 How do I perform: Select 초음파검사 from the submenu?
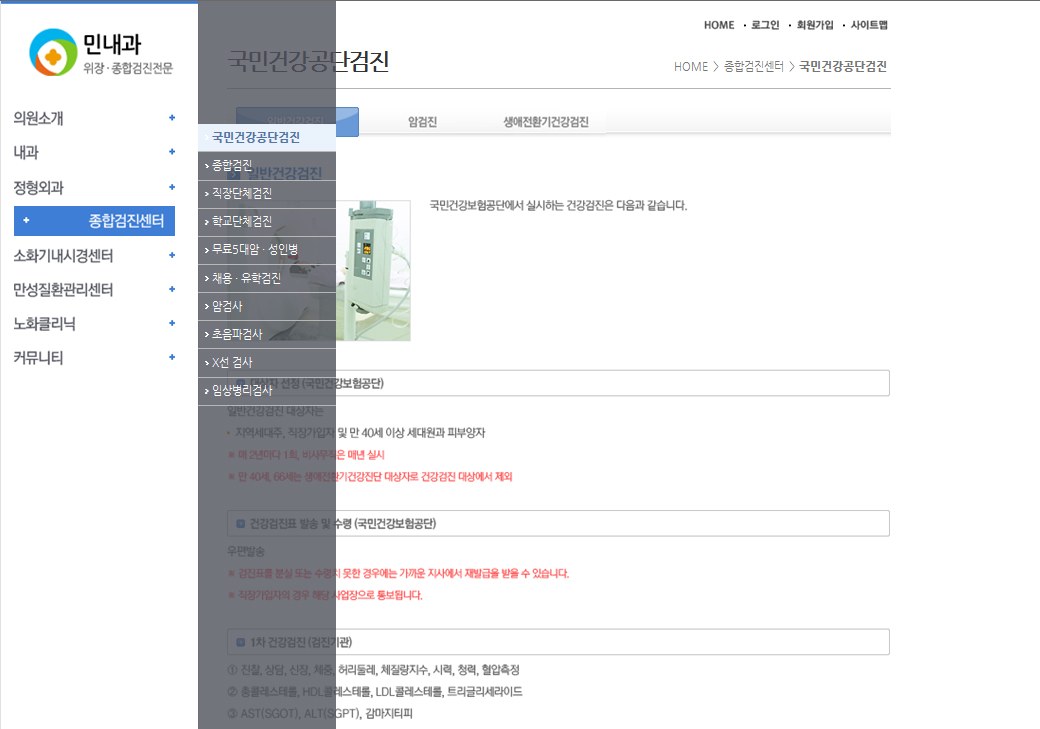[237, 334]
